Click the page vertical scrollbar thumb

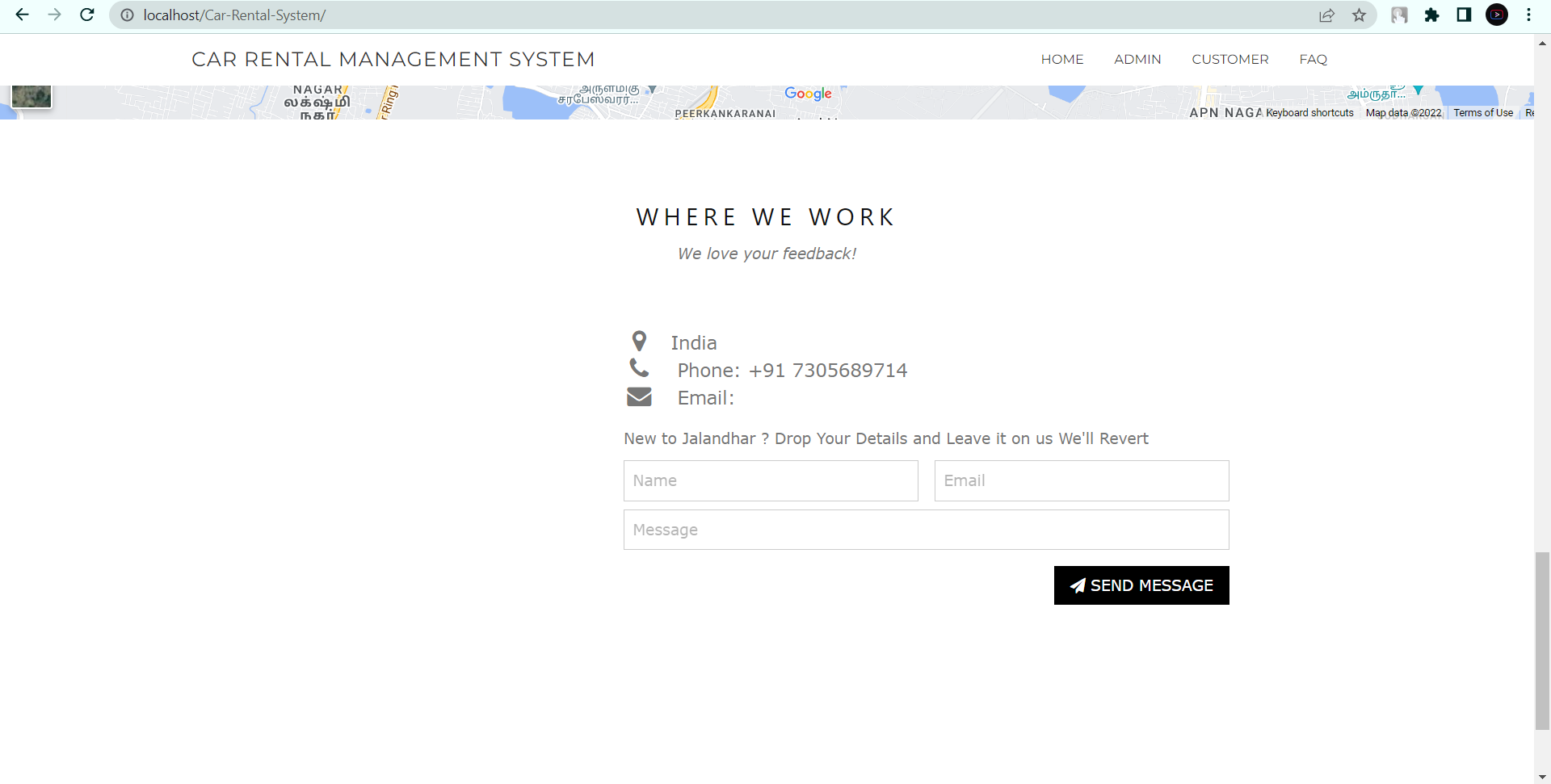pyautogui.click(x=1542, y=641)
